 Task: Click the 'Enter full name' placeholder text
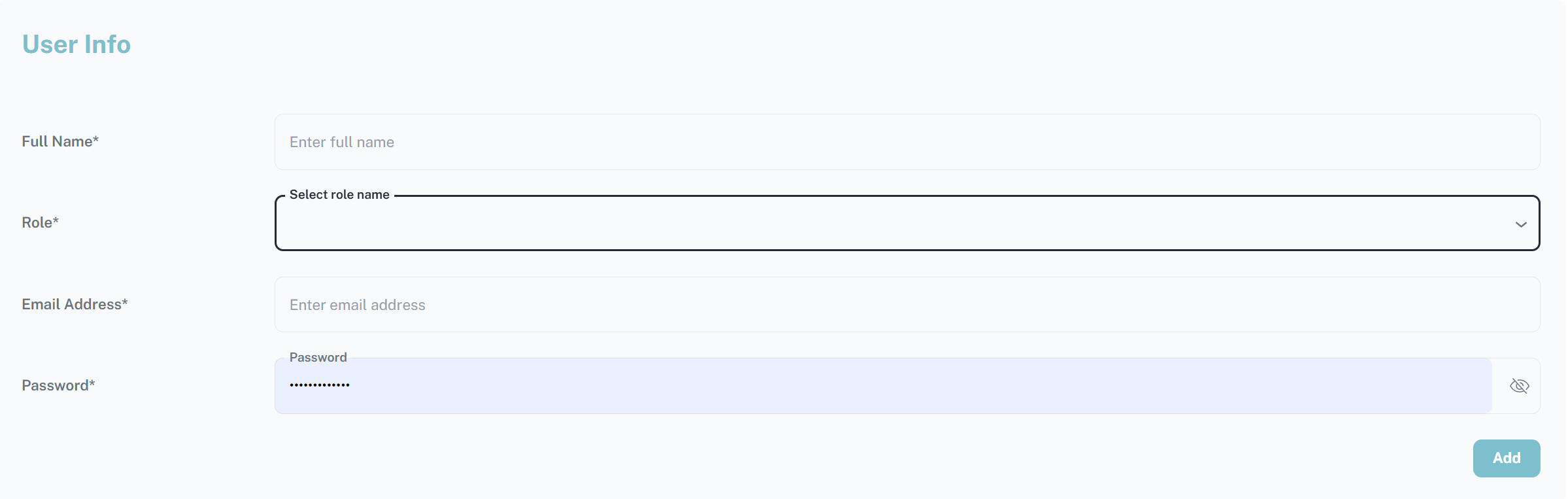tap(342, 142)
